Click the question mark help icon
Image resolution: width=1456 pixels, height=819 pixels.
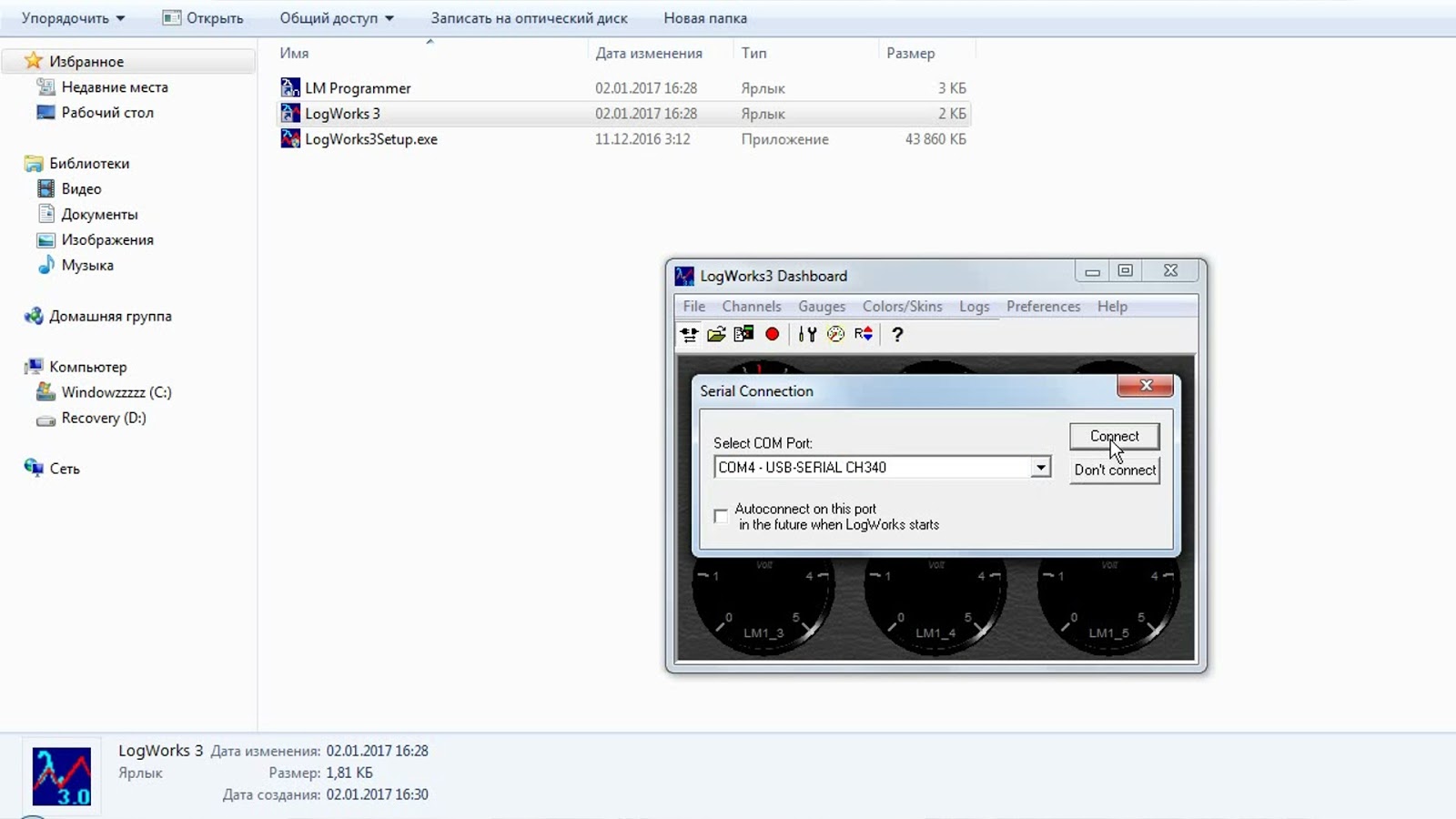click(897, 334)
